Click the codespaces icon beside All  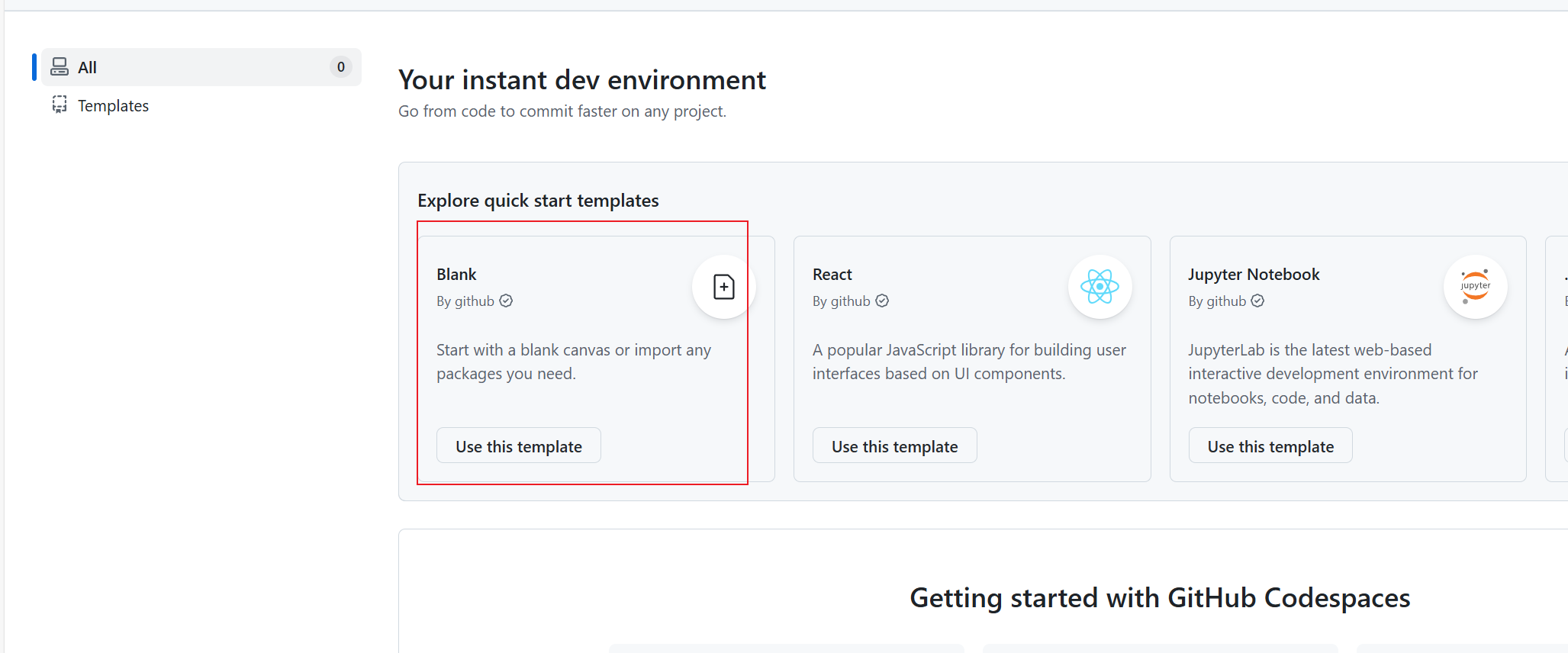click(x=60, y=67)
